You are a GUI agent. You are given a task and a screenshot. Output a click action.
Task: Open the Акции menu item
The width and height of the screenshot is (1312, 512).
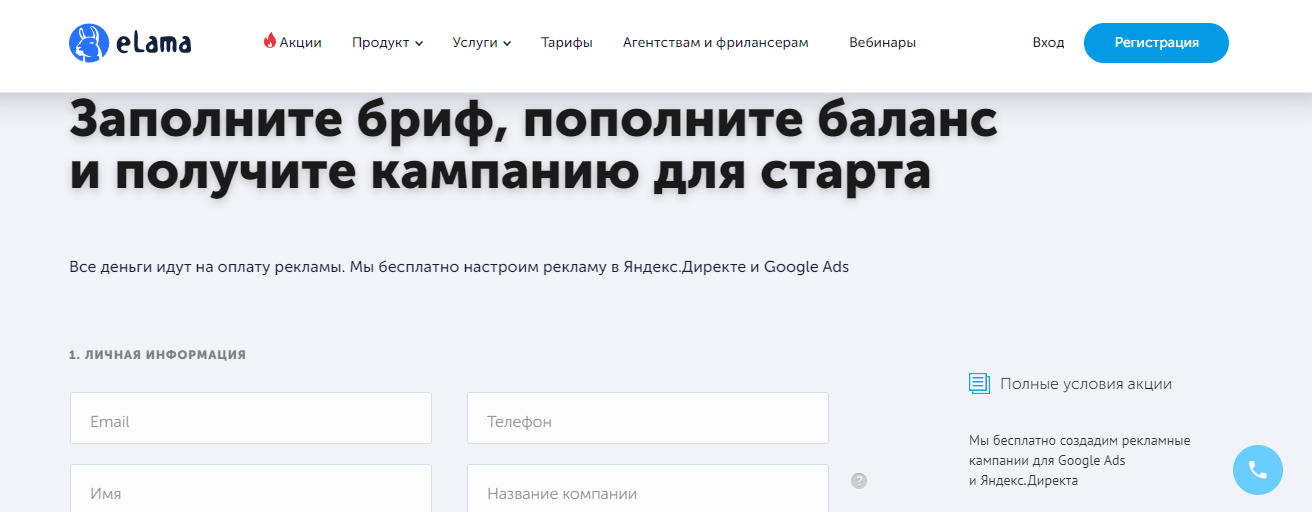click(x=300, y=43)
